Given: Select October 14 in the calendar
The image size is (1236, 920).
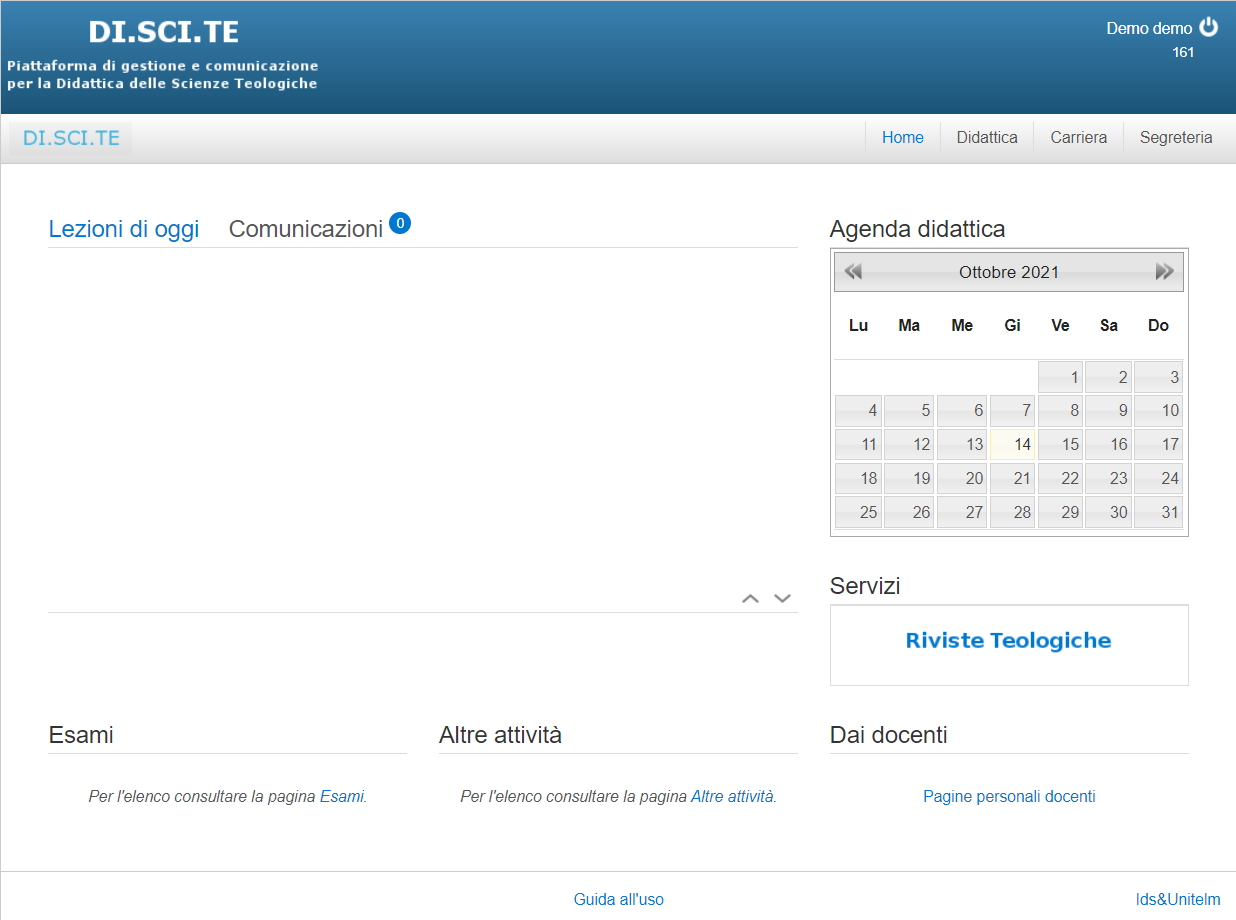Looking at the screenshot, I should click(x=1012, y=444).
